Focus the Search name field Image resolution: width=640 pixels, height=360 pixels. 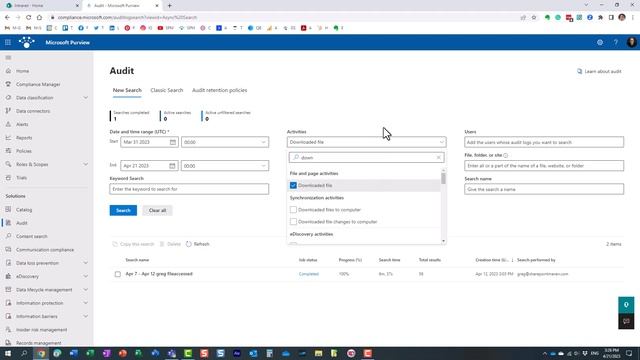tap(544, 189)
